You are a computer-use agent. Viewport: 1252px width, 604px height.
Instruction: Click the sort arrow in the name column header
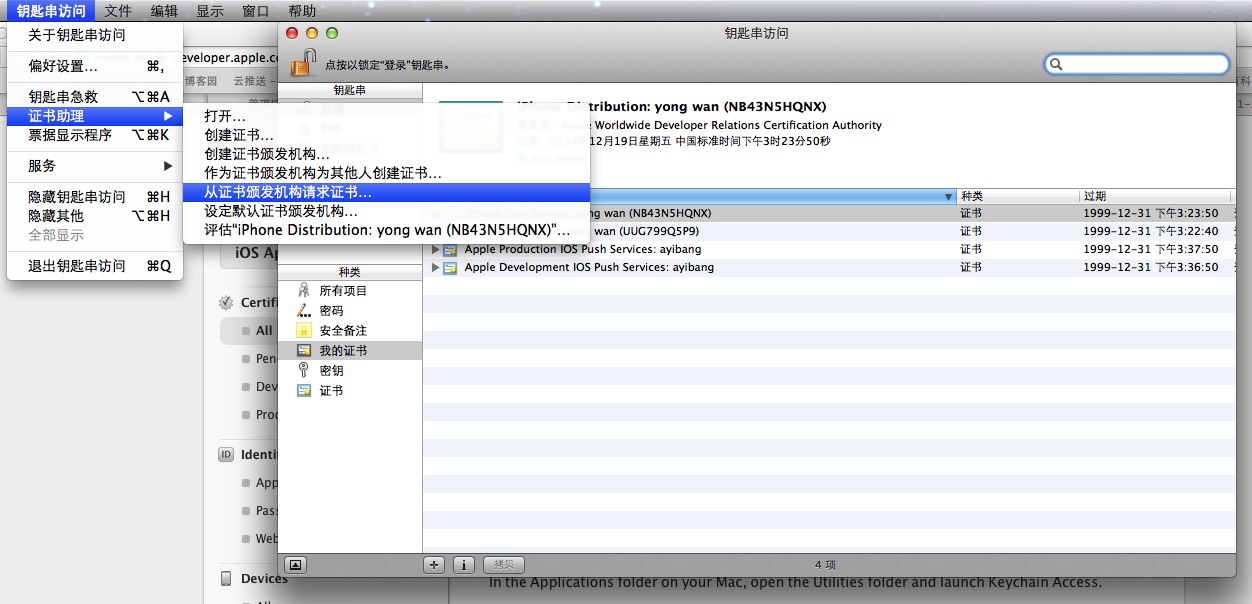click(x=948, y=196)
